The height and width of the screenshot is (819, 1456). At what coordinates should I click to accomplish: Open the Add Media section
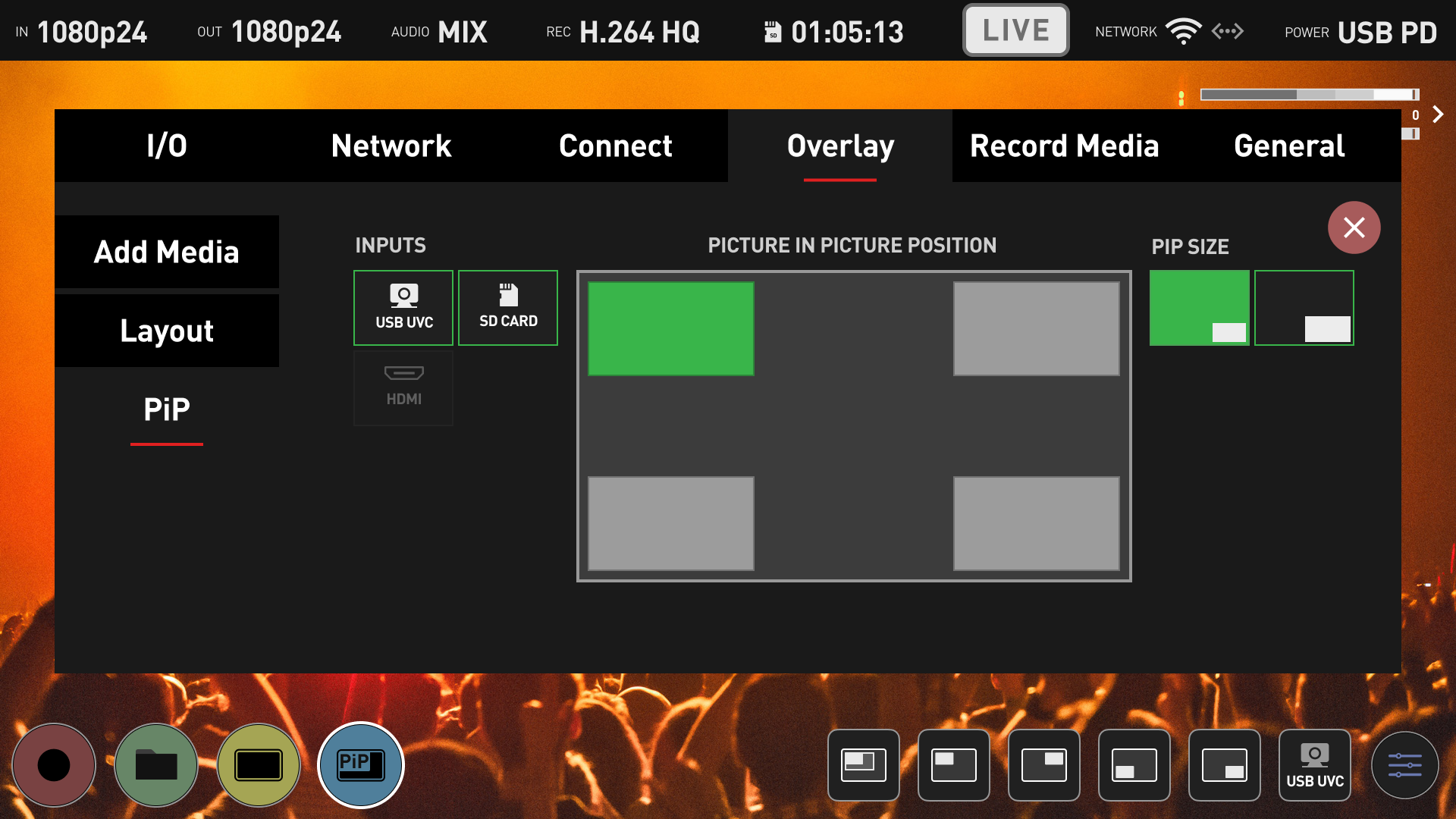coord(167,252)
